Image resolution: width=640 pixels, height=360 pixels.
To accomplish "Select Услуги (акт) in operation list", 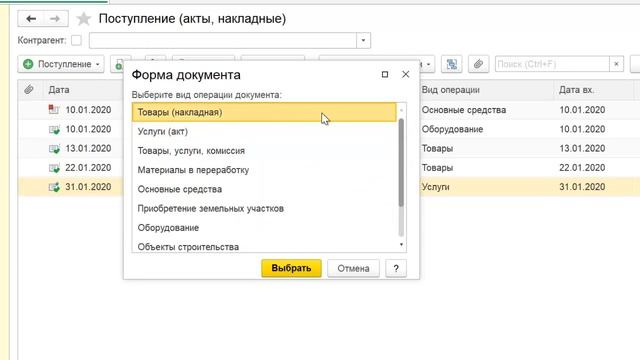I will click(264, 131).
